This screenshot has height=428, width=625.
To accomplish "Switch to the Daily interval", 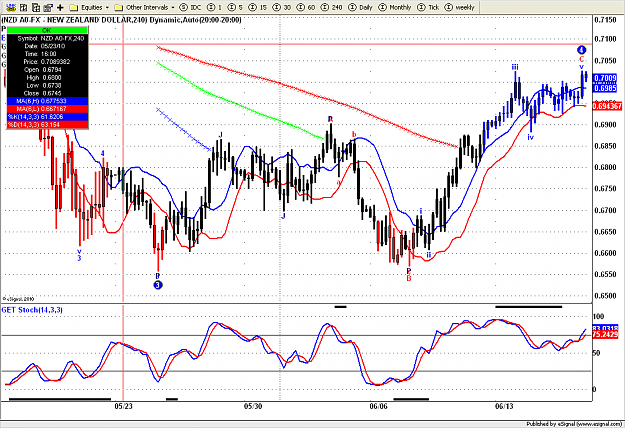I will (x=360, y=7).
